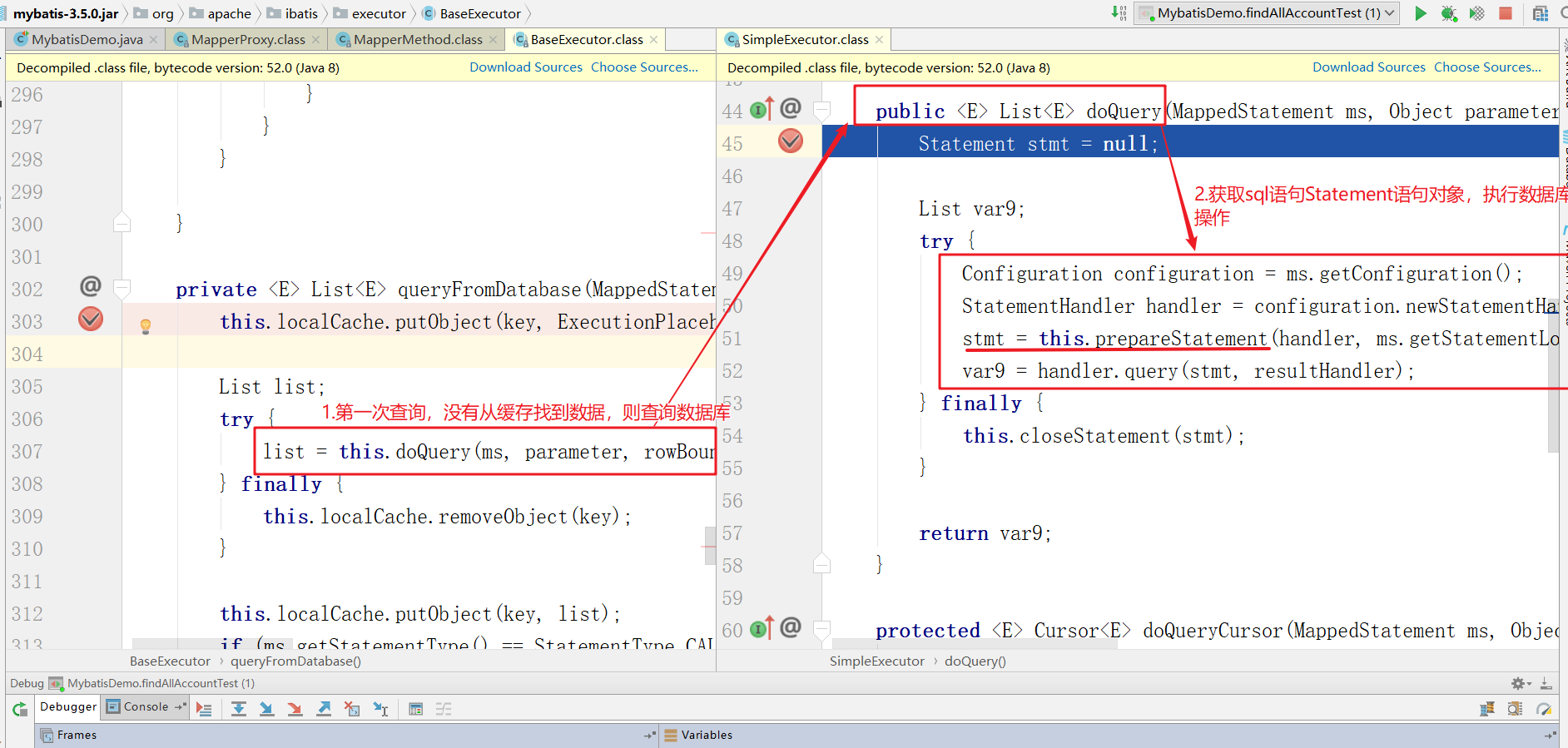Open debug panel settings gear
The image size is (1568, 748).
click(x=1521, y=683)
